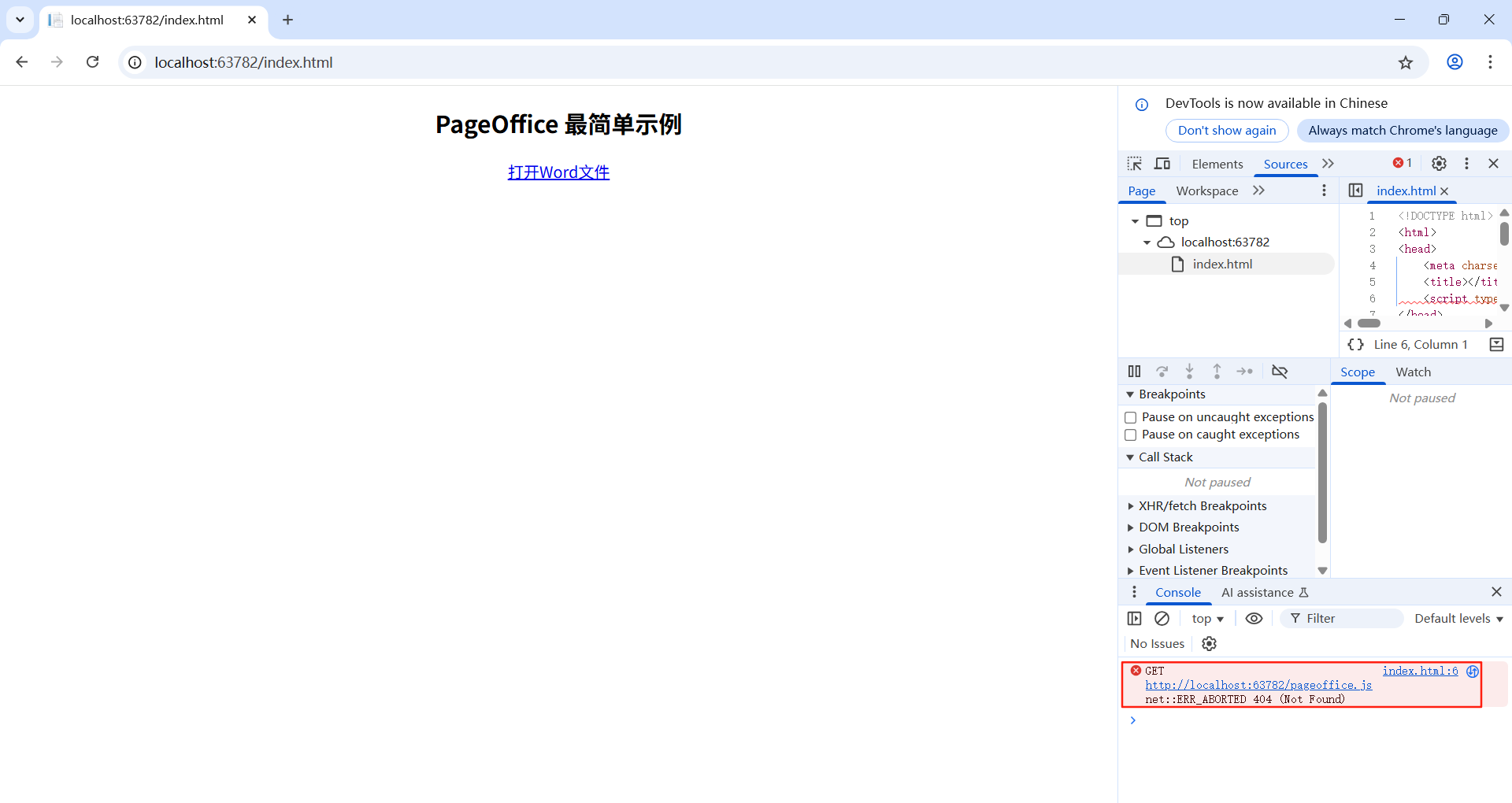
Task: Select the Page navigator tab
Action: (1141, 191)
